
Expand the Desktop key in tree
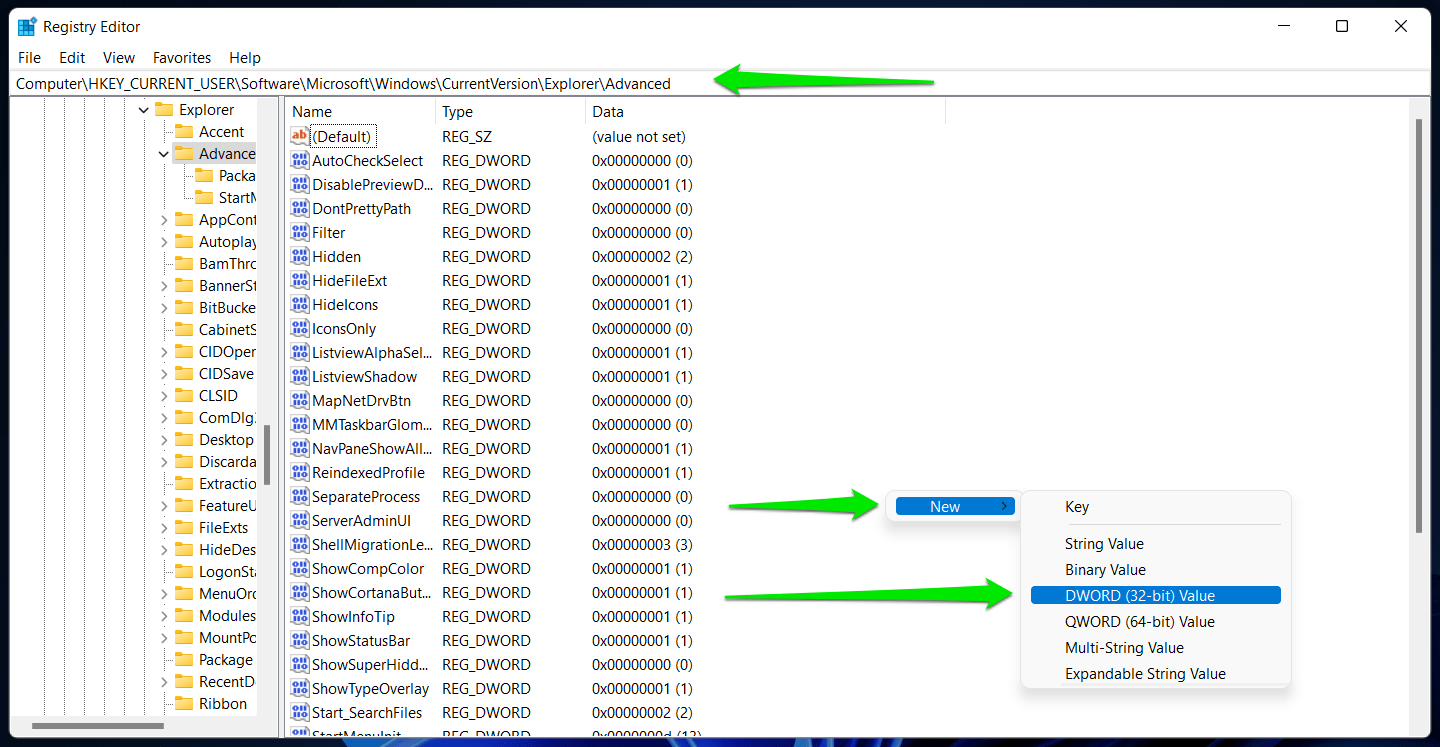(164, 440)
